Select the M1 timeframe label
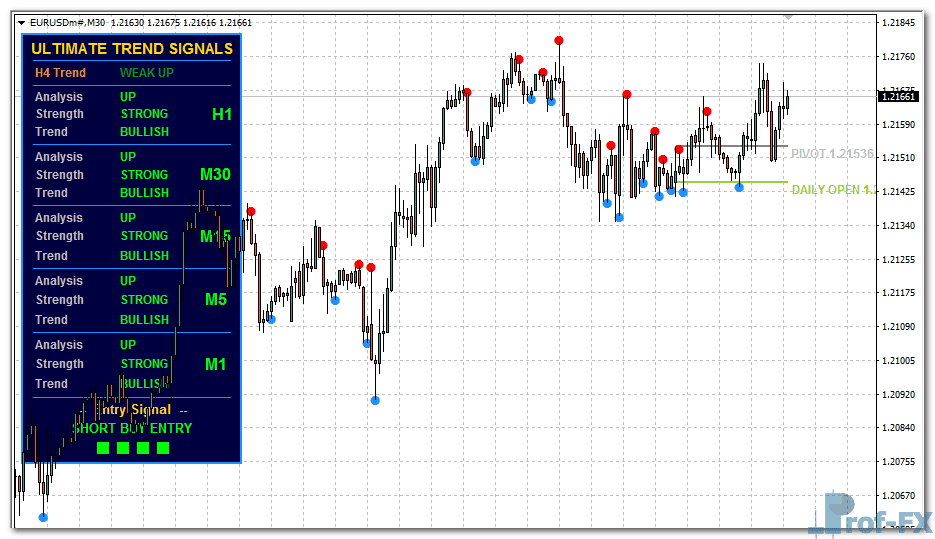 [216, 364]
